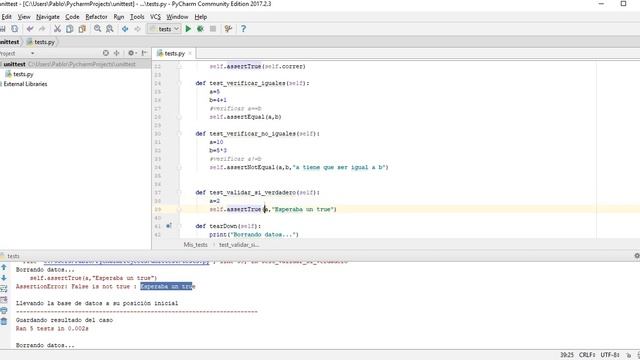Screen dimensions: 640x360
Task: Open the Refactor menu
Action: pyautogui.click(x=96, y=17)
